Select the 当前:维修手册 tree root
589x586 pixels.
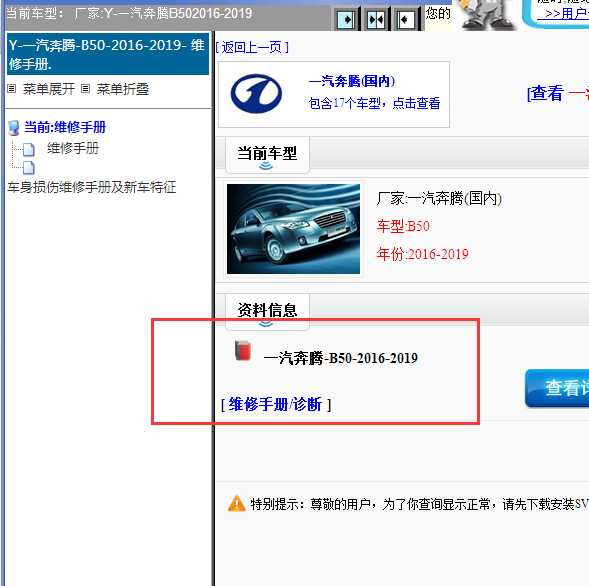tap(65, 127)
